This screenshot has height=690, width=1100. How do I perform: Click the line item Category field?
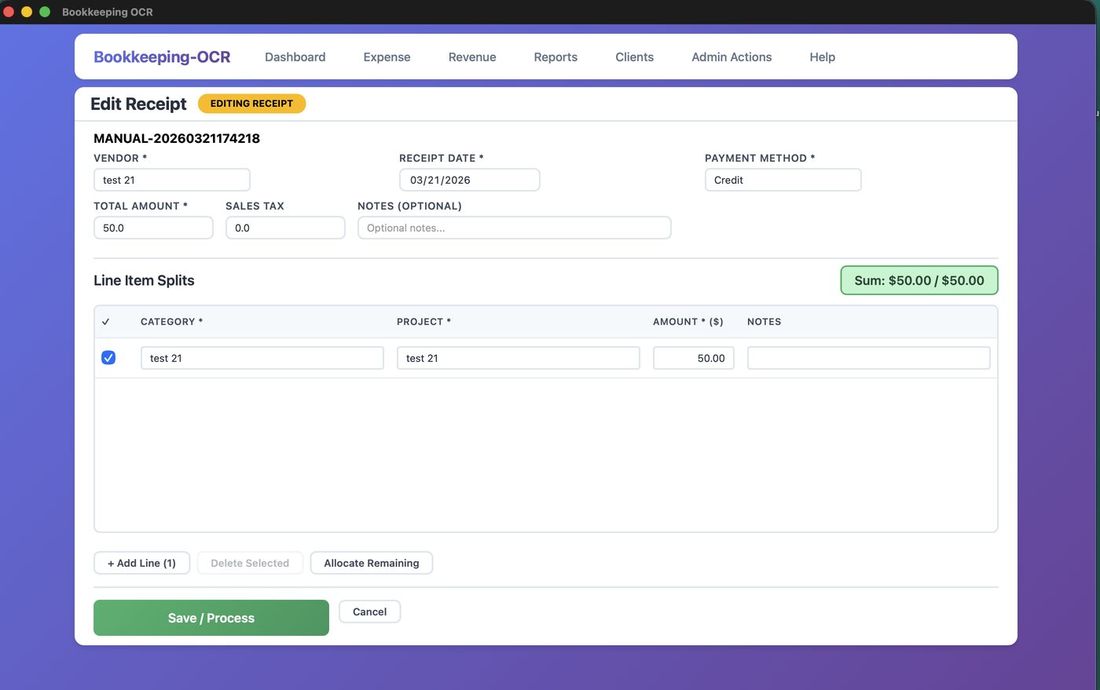pos(262,358)
